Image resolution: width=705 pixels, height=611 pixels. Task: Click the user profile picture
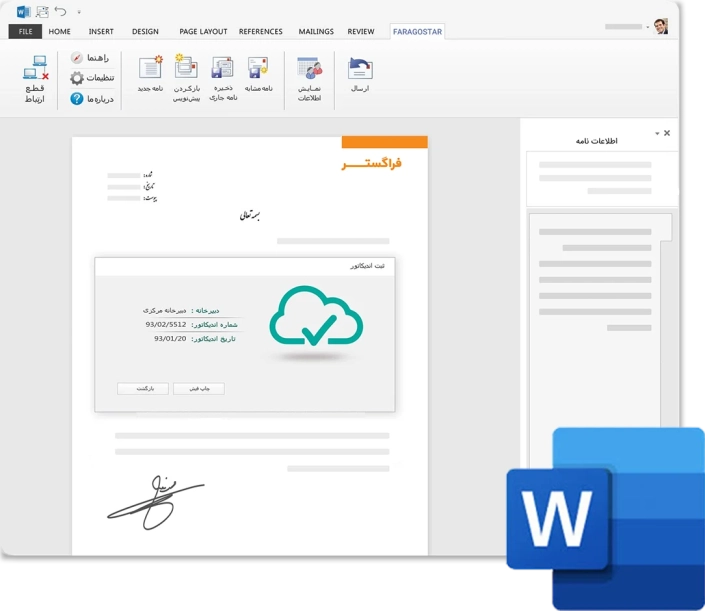coord(660,26)
